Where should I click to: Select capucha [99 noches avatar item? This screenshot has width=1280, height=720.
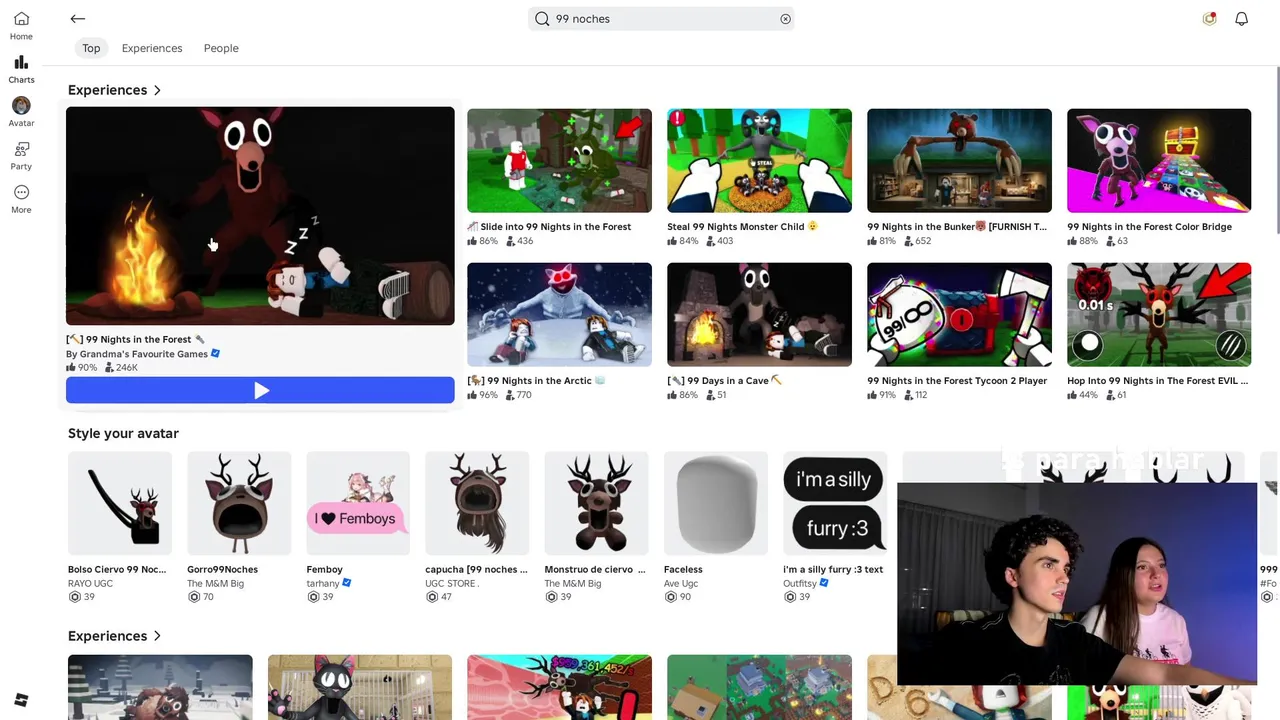coord(477,503)
